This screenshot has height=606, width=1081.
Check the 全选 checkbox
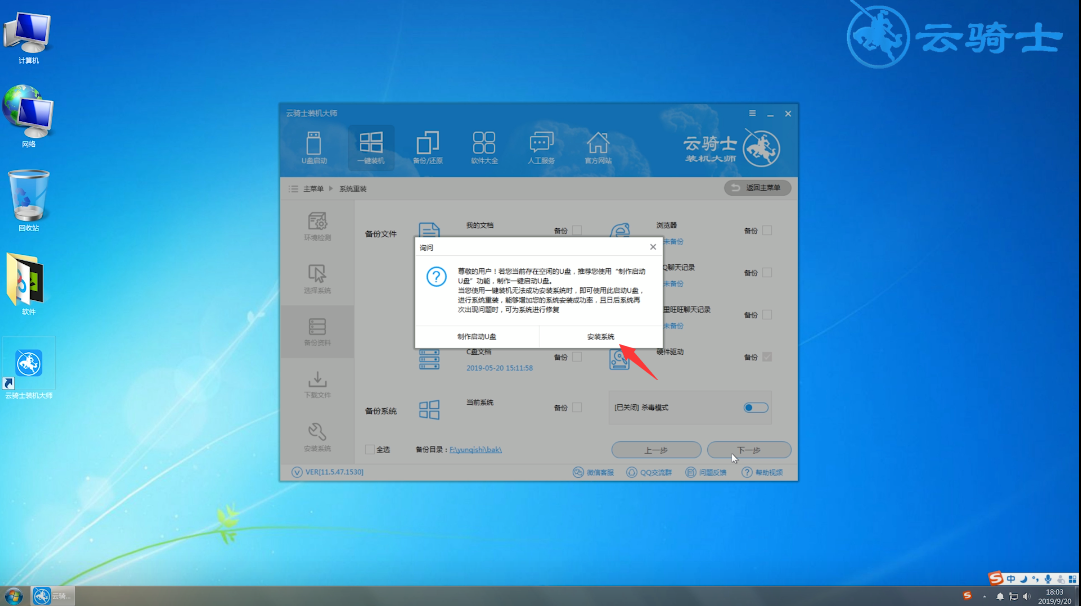pos(370,450)
